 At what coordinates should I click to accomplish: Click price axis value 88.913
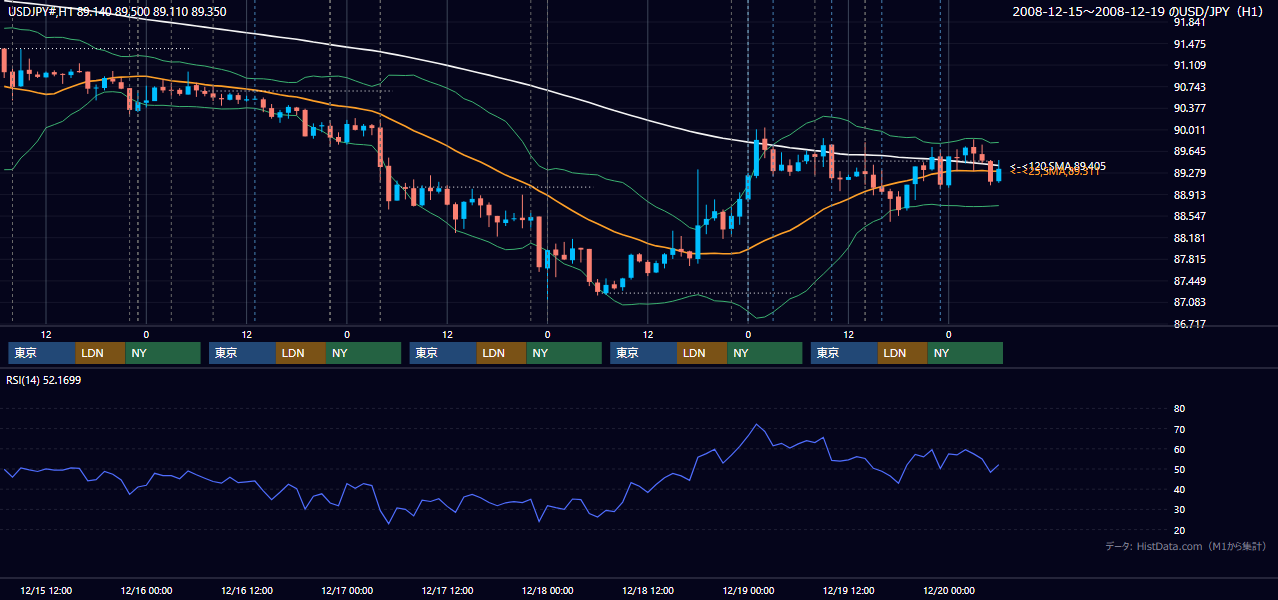[1189, 195]
